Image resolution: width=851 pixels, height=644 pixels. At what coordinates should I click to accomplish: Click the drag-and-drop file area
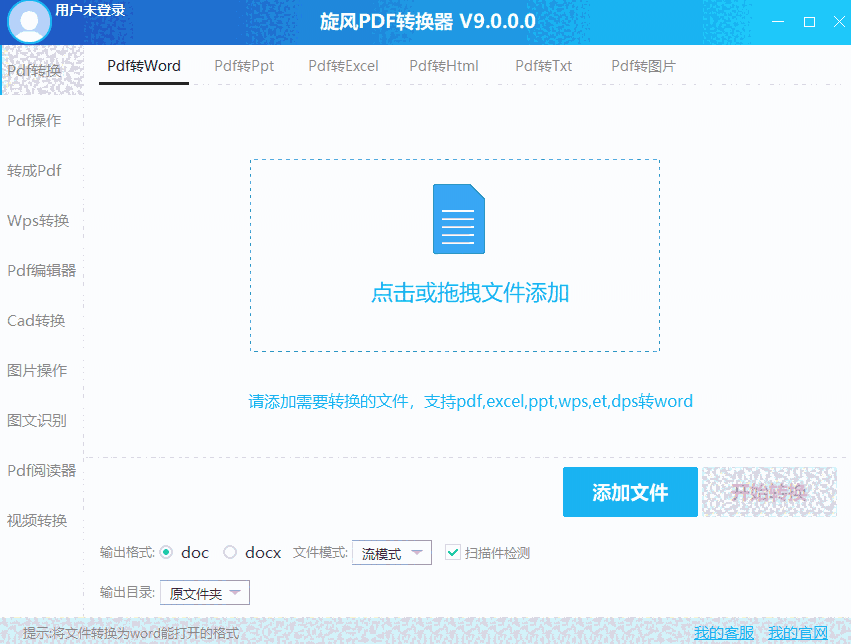click(454, 255)
